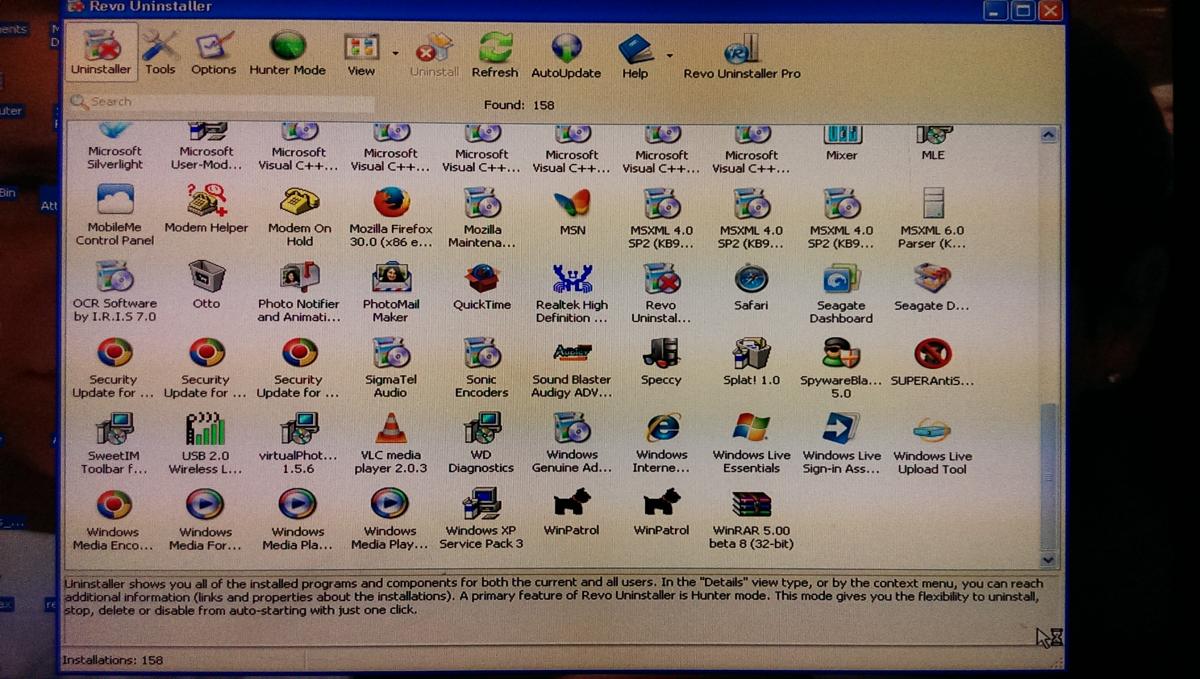This screenshot has height=679, width=1200.
Task: Select USB 2.0 Wireless LAN icon
Action: [206, 443]
